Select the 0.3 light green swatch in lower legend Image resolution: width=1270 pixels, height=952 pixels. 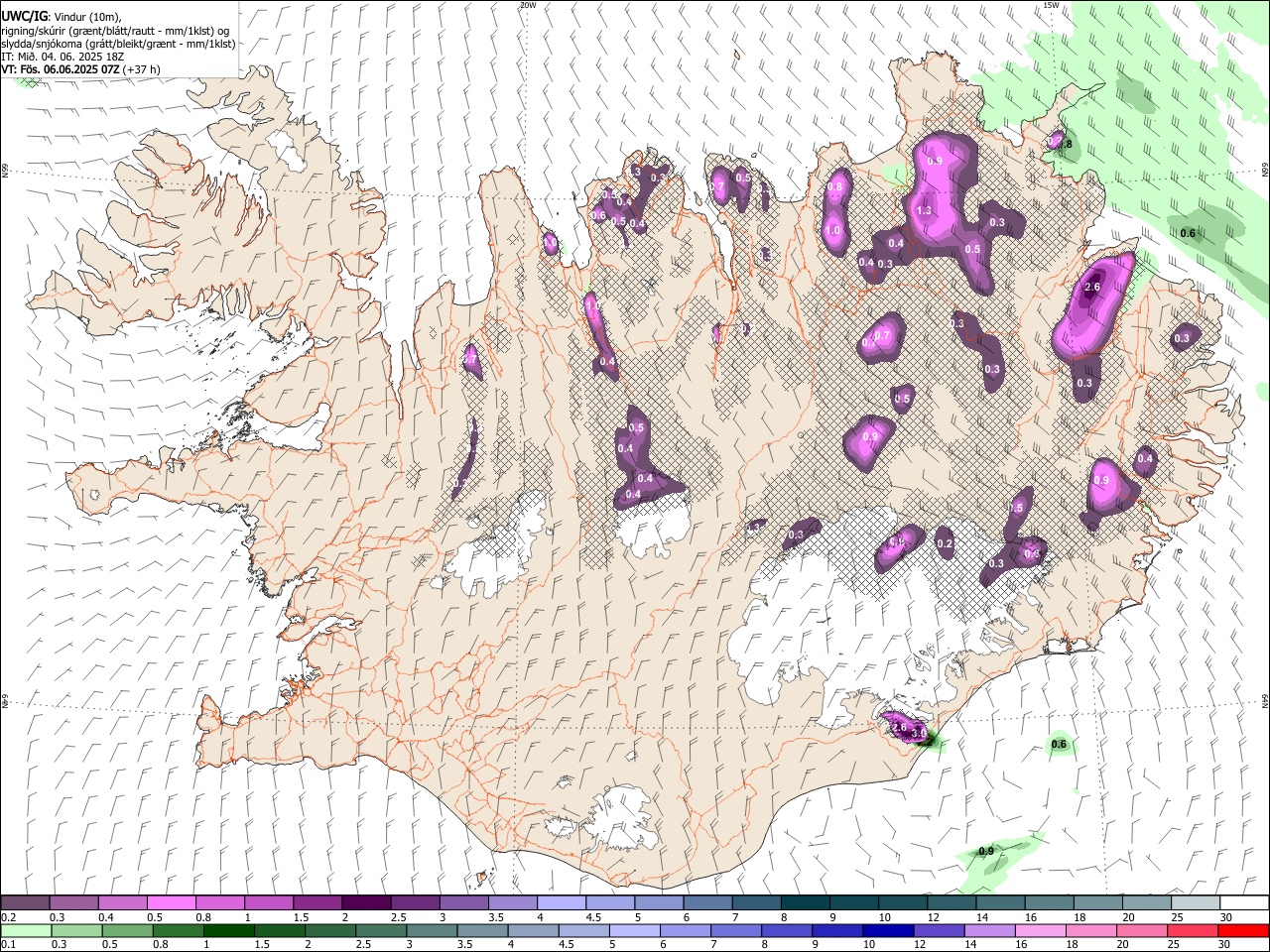pyautogui.click(x=76, y=931)
